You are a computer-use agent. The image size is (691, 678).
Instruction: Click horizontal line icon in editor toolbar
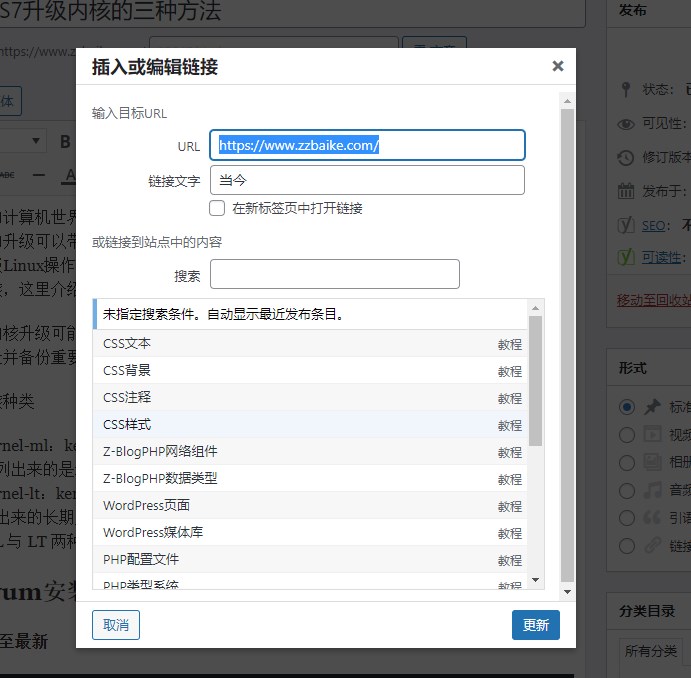click(39, 175)
